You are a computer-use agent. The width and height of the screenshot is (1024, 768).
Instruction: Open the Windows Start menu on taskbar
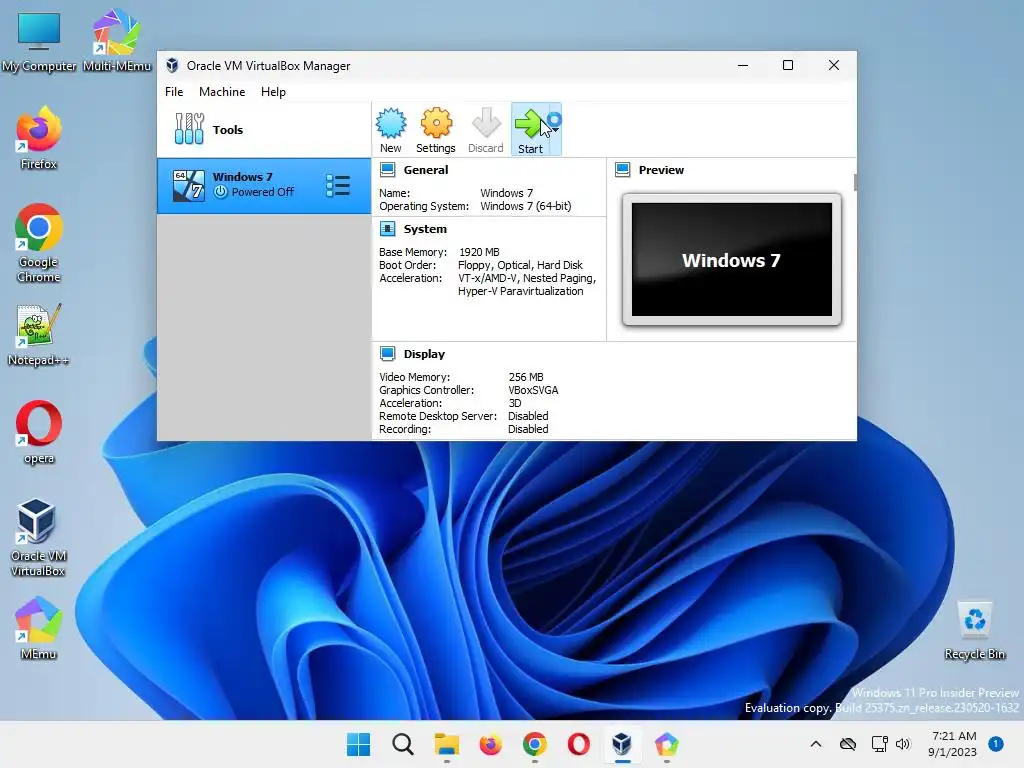coord(359,744)
